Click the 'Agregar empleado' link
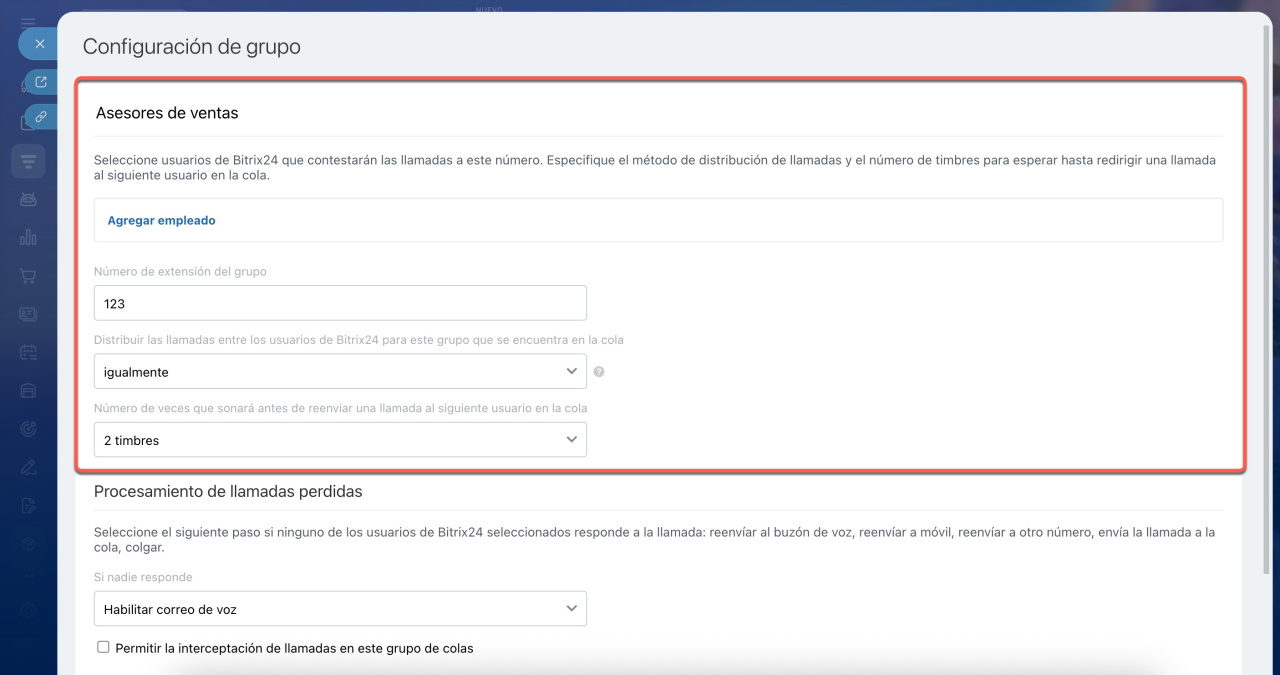1280x675 pixels. (x=161, y=220)
